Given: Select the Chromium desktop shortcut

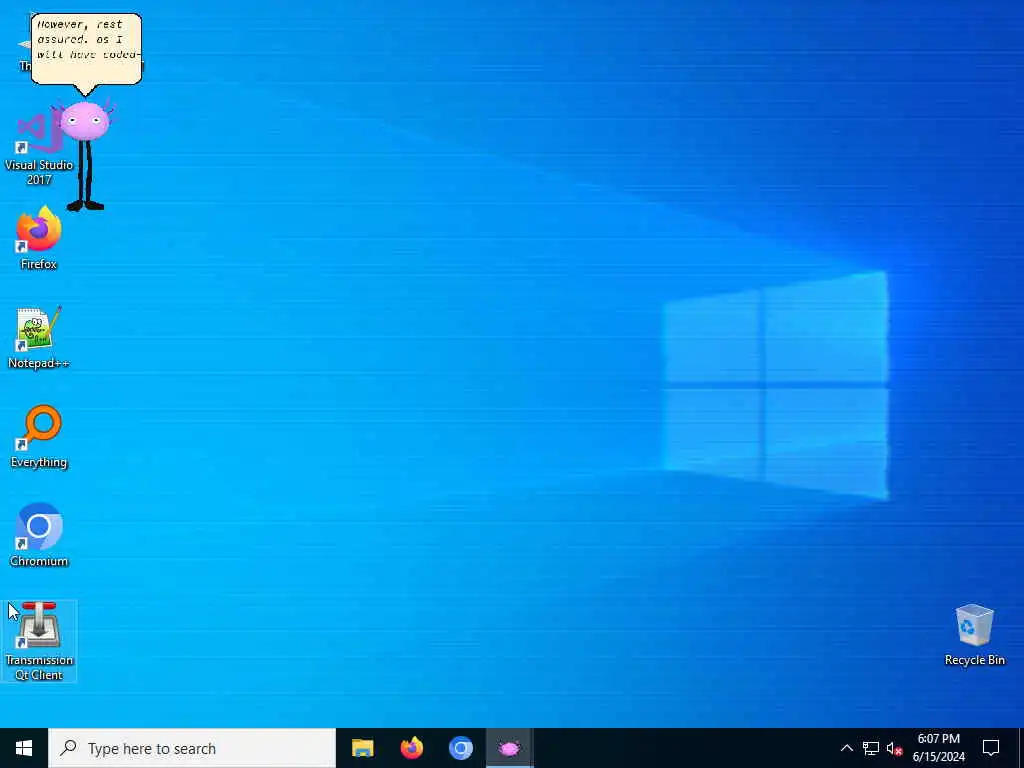Looking at the screenshot, I should (x=39, y=536).
